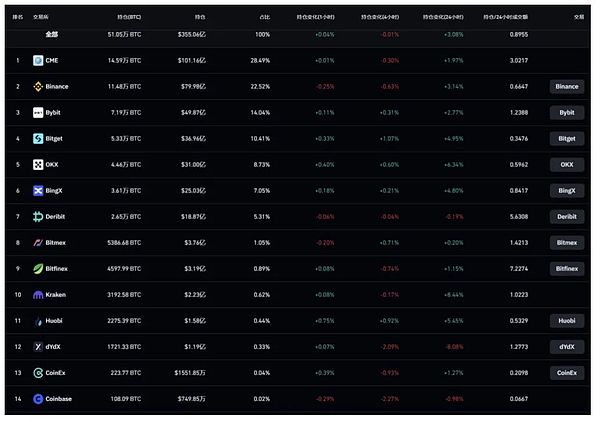Click the OKX checkered logo icon
The height and width of the screenshot is (422, 600).
pyautogui.click(x=38, y=165)
